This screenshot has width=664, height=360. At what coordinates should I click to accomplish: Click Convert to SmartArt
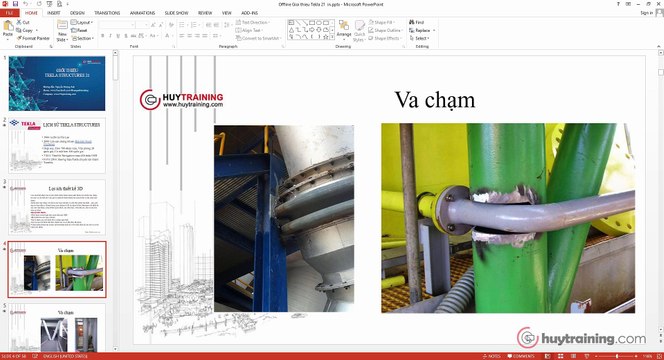coord(260,38)
